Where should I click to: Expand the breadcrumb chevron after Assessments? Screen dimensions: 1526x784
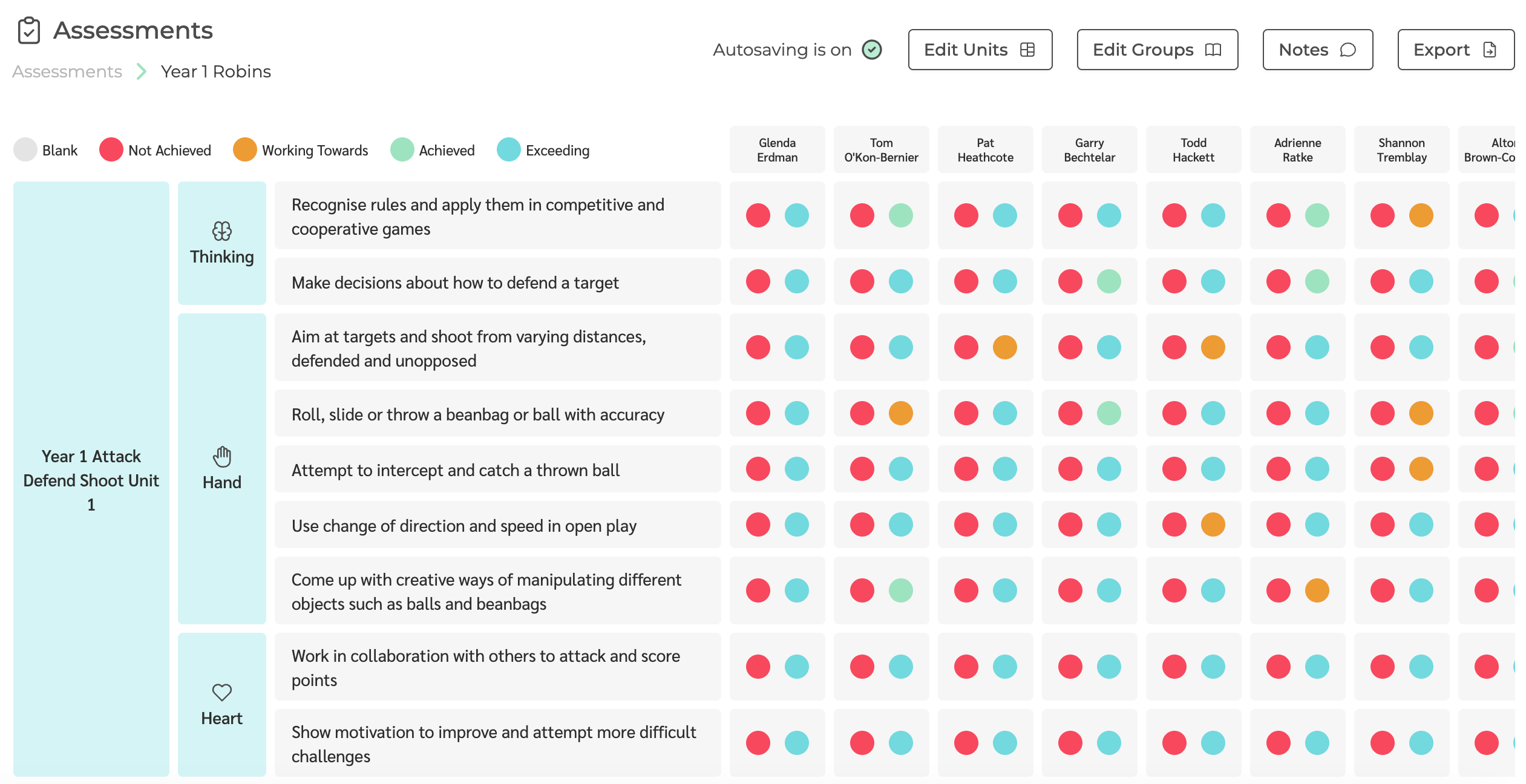pos(141,71)
